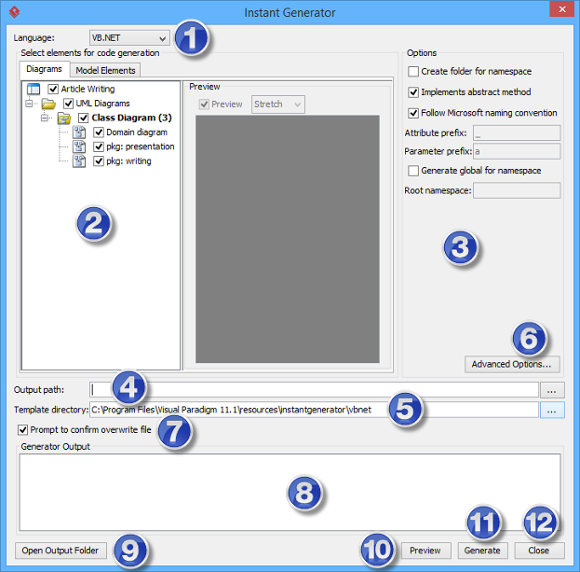Click the Attribute prefix field
The width and height of the screenshot is (580, 572).
tap(517, 133)
